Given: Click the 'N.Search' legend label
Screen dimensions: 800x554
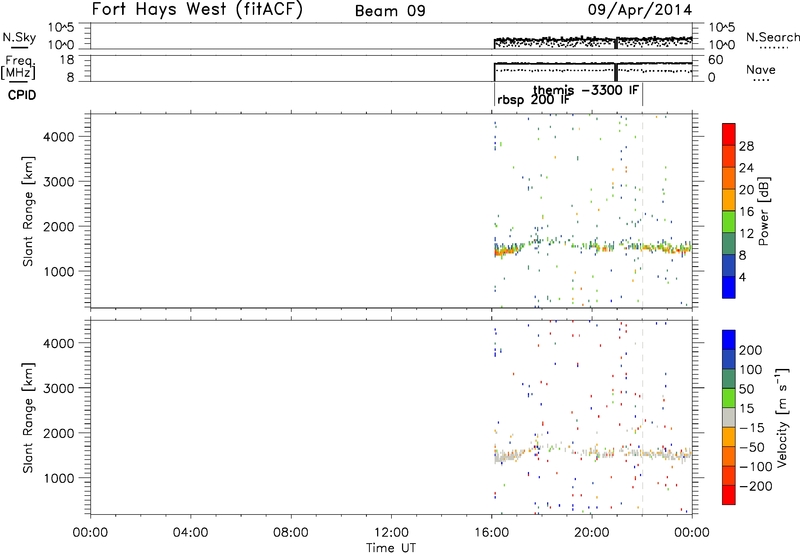Looking at the screenshot, I should tap(772, 37).
